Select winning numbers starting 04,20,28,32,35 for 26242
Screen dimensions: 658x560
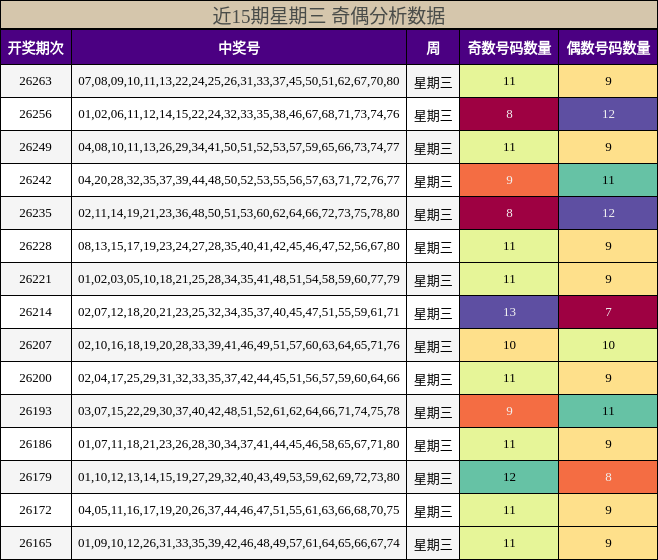coord(239,180)
